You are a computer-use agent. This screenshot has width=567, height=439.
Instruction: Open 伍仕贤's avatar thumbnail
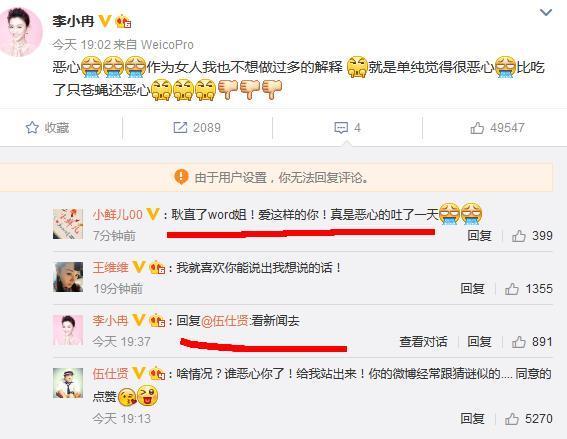point(68,383)
